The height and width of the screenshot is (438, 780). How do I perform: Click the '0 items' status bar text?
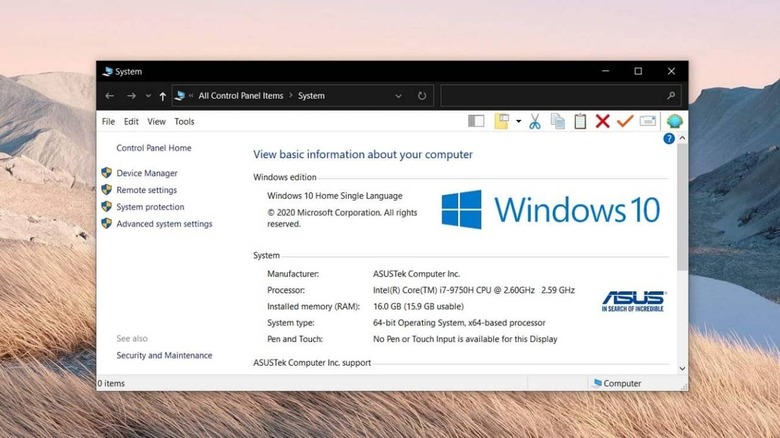[x=111, y=384]
